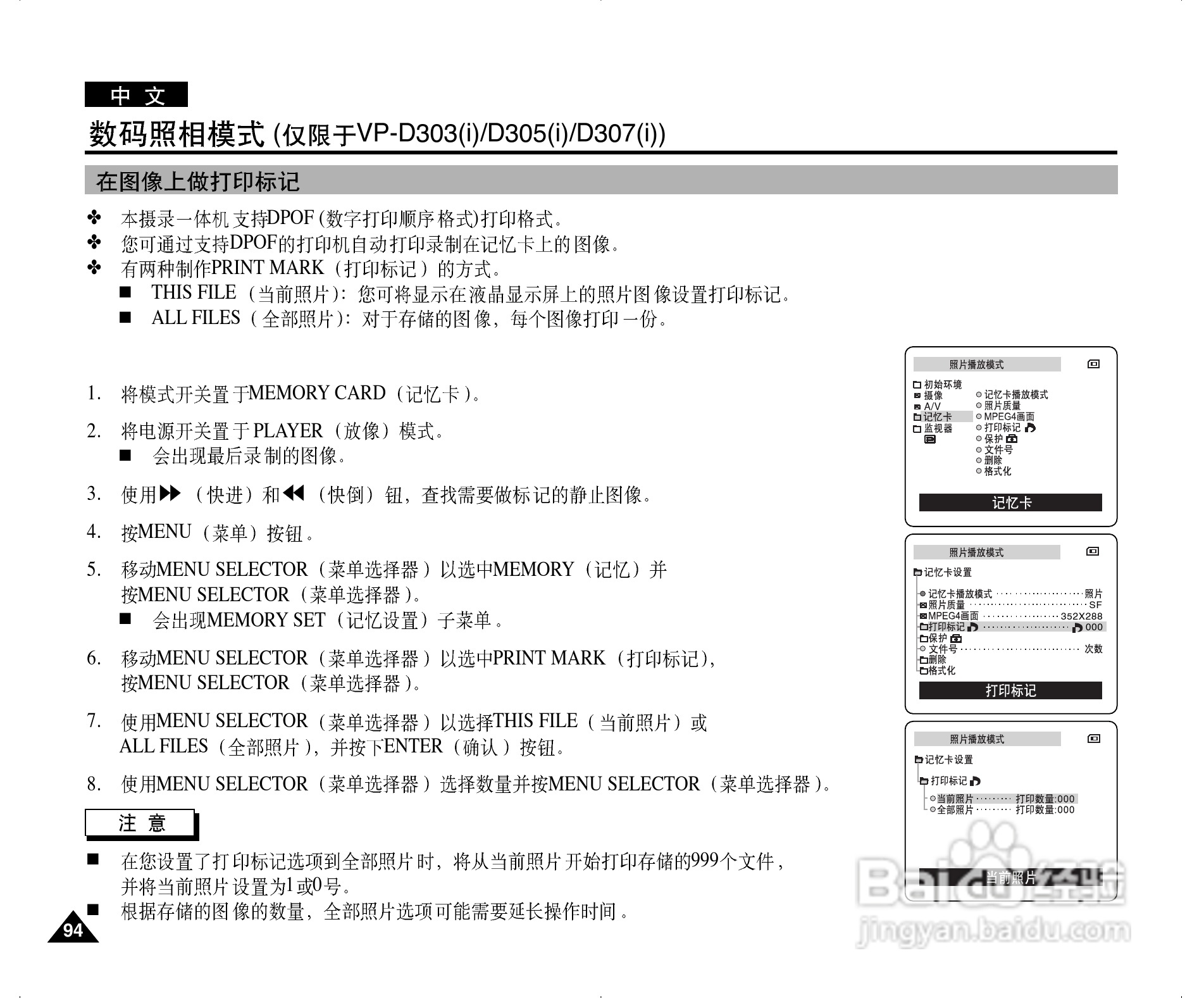
Task: Click the small icon next to A/V
Action: pyautogui.click(x=917, y=407)
